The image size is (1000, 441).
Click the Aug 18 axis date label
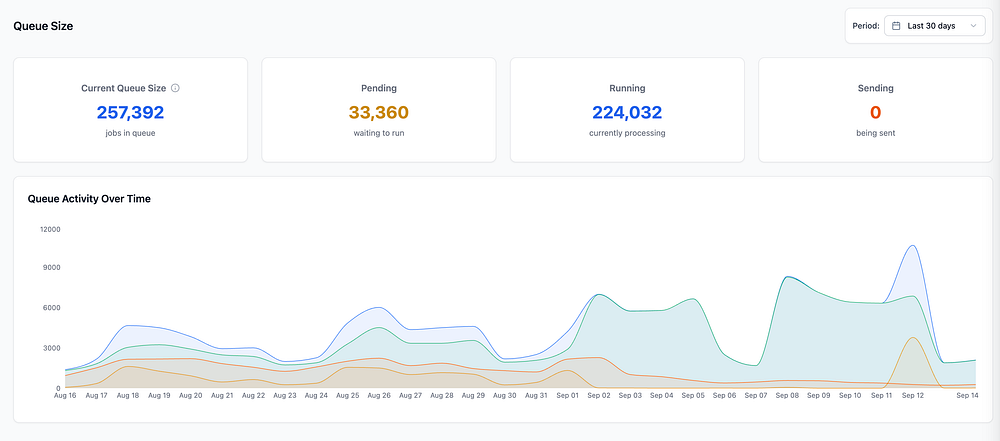click(x=128, y=396)
